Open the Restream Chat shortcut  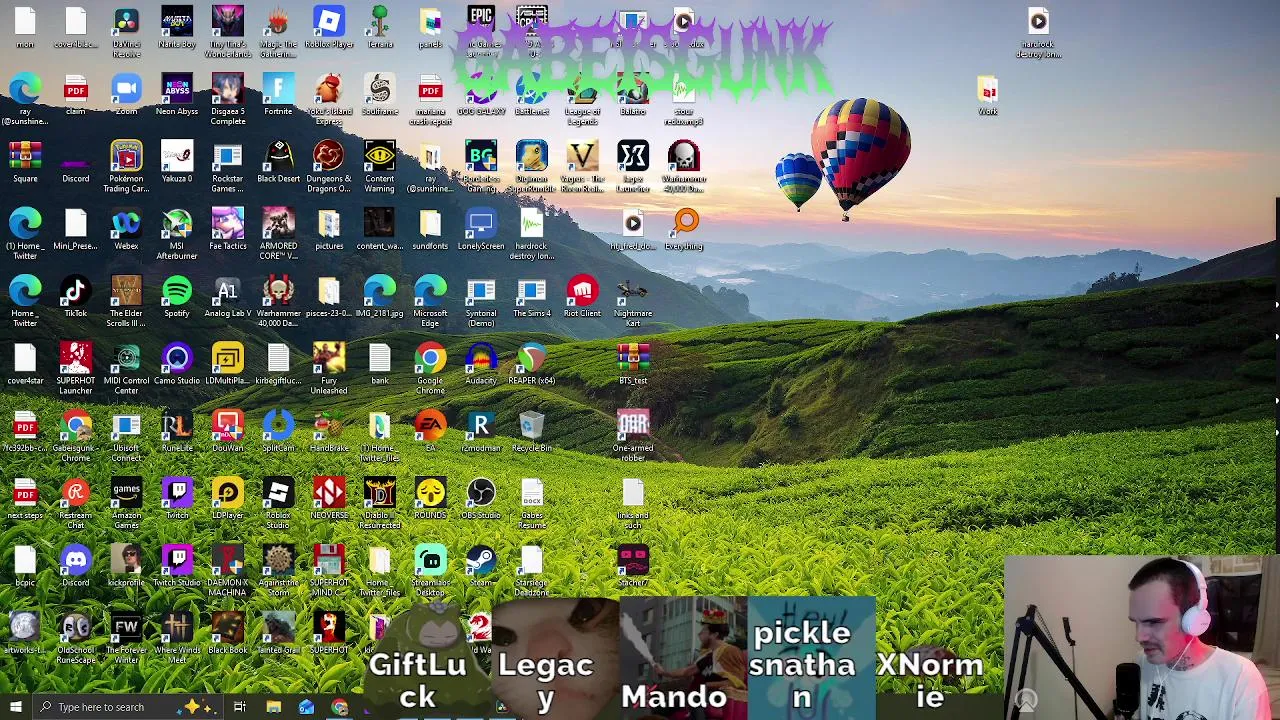76,503
